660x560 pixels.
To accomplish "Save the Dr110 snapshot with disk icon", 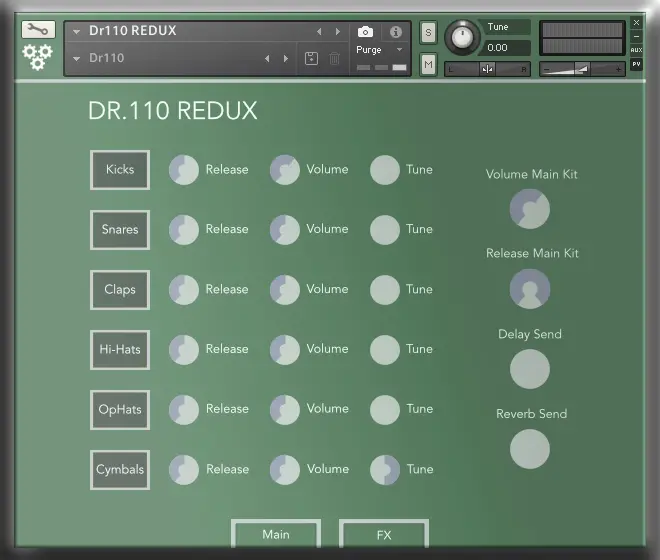I will [x=311, y=59].
